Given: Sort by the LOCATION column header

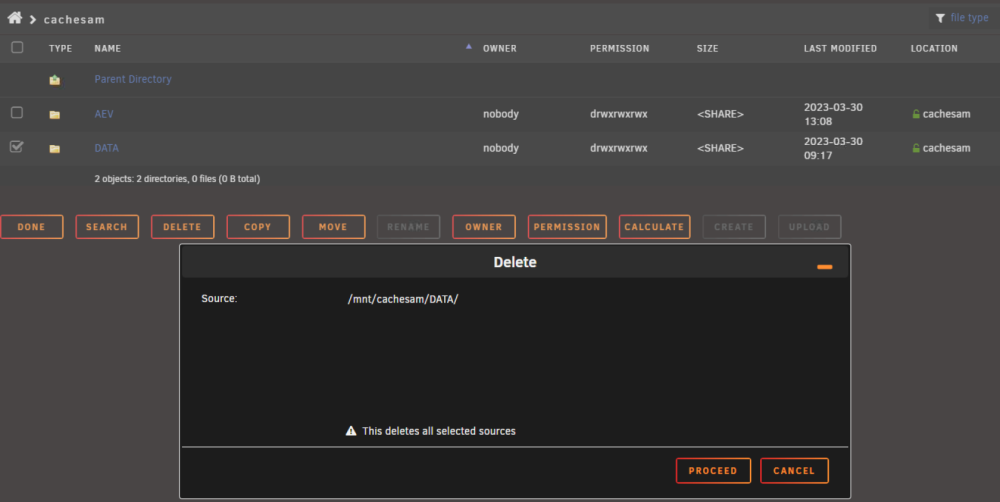Looking at the screenshot, I should [934, 48].
